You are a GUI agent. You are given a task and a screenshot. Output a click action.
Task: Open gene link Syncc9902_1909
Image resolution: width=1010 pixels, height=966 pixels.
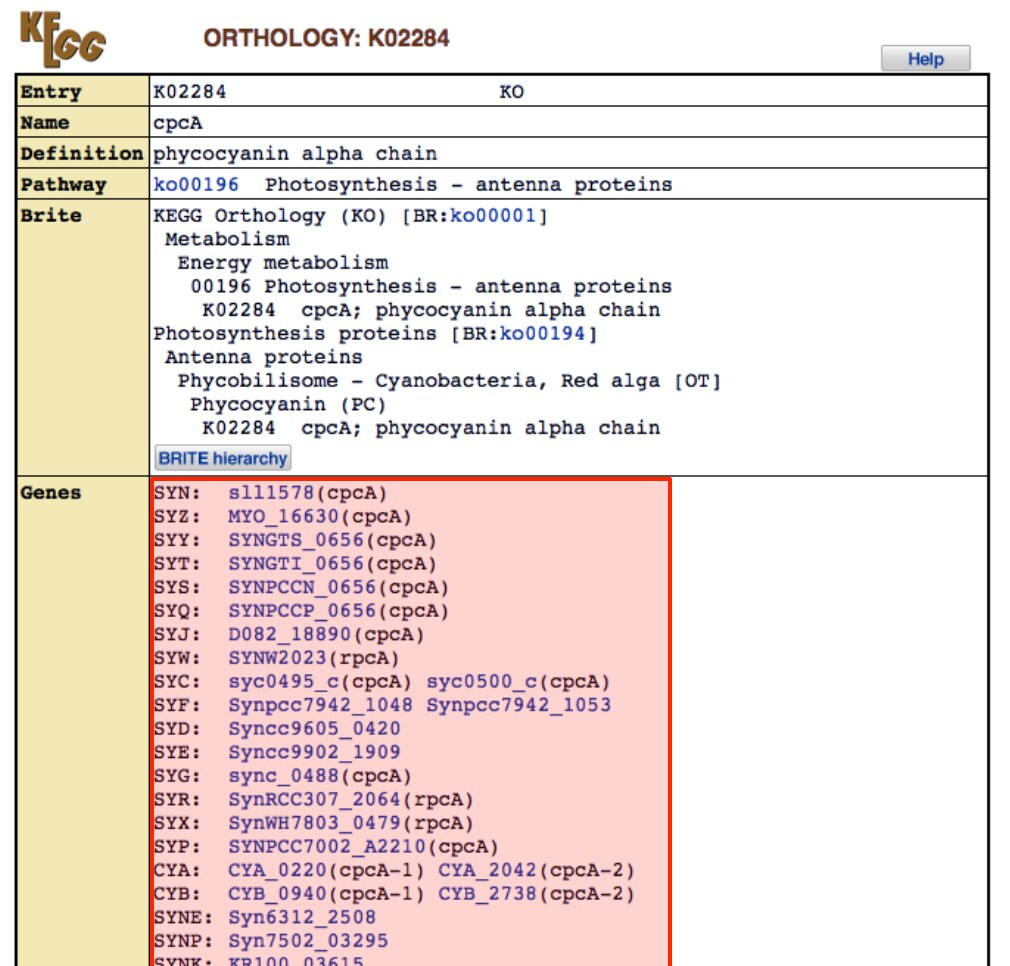(x=314, y=752)
